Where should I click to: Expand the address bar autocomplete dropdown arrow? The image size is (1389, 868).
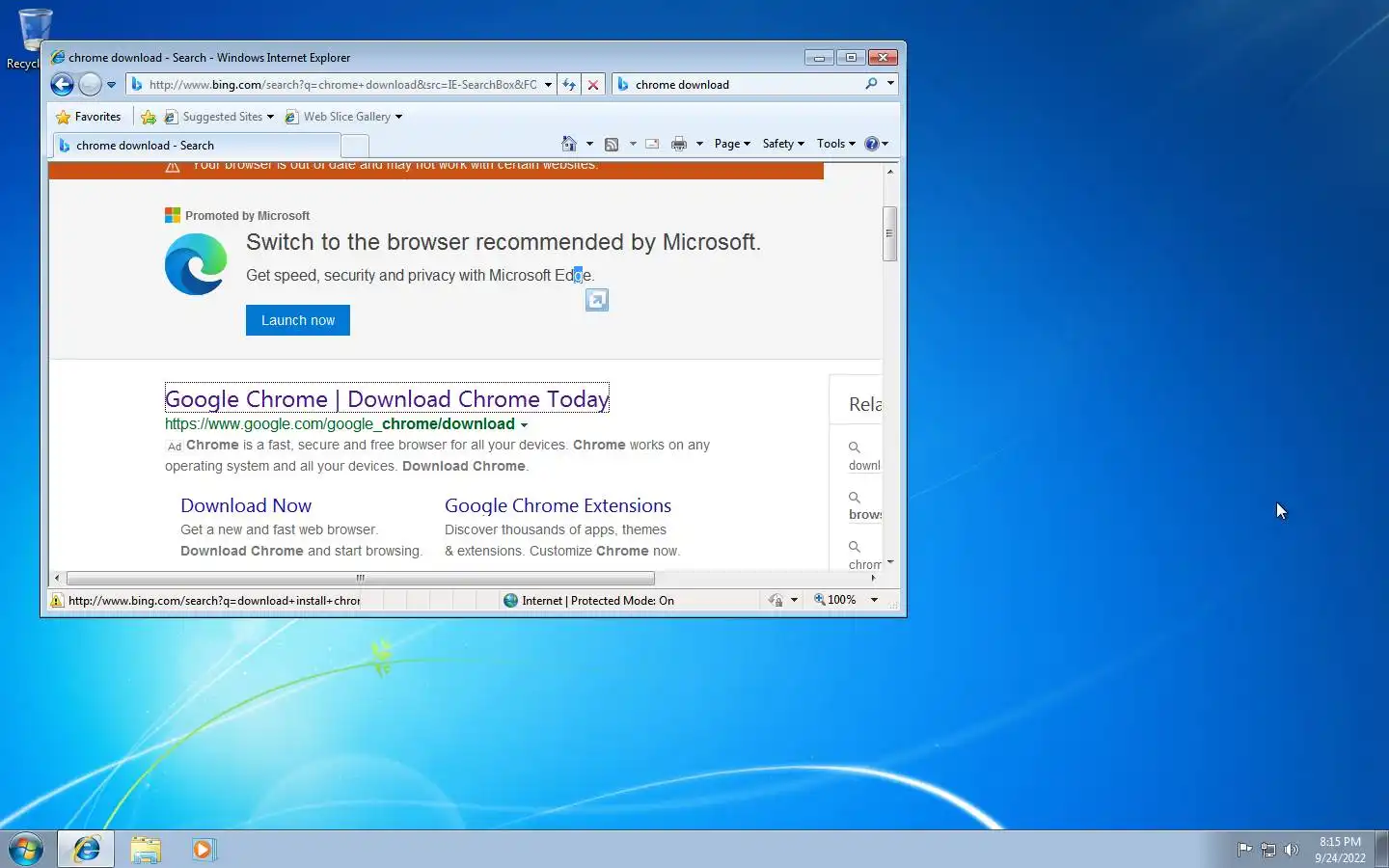pyautogui.click(x=548, y=85)
